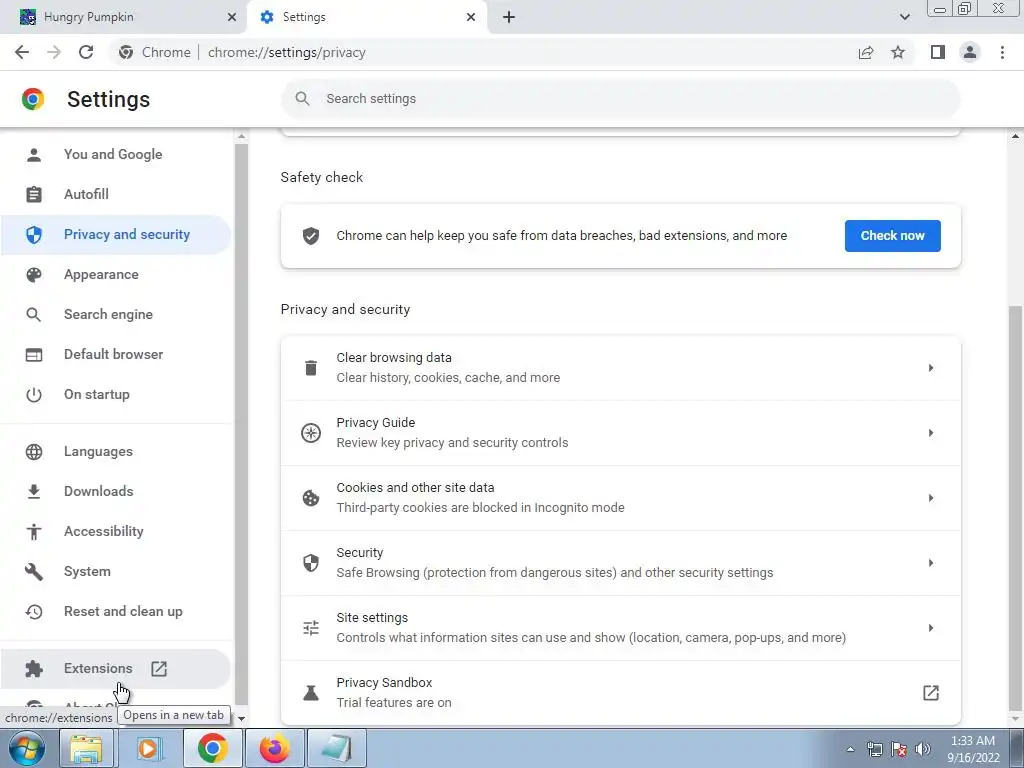Viewport: 1024px width, 768px height.
Task: Open the Windows Start button
Action: (x=26, y=748)
